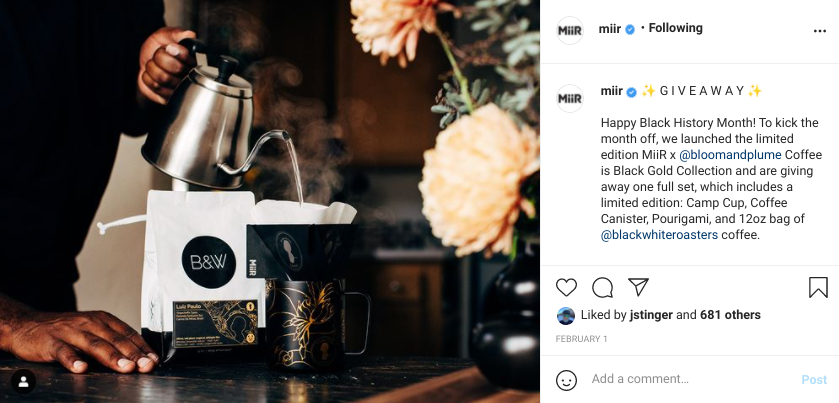Open comments via the speech bubble icon
This screenshot has width=839, height=403.
(x=602, y=288)
